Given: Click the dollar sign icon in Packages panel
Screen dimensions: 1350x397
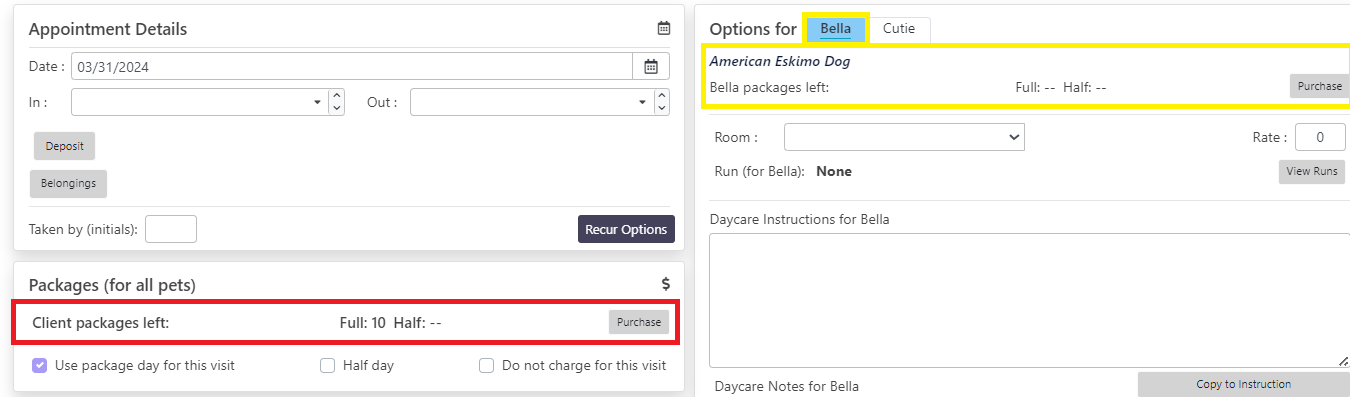Looking at the screenshot, I should [x=666, y=284].
